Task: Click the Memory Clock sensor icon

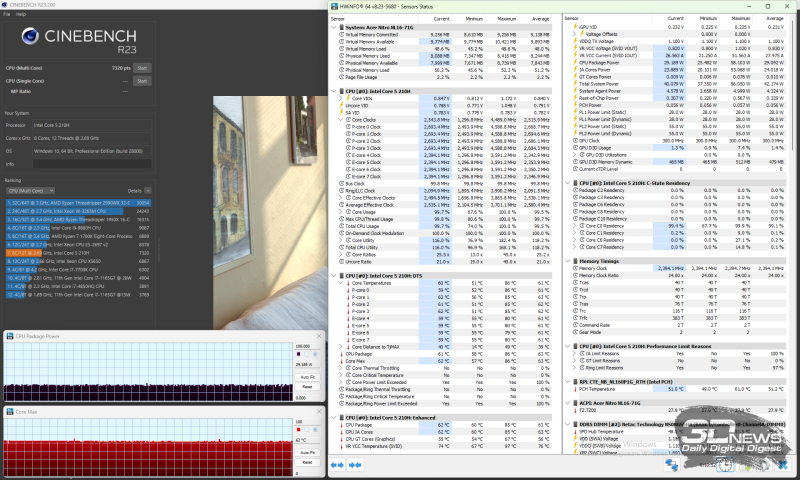Action: point(576,268)
